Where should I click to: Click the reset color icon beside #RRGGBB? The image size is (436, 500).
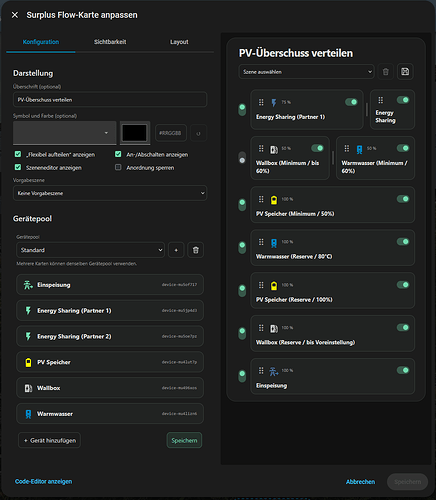pos(198,133)
